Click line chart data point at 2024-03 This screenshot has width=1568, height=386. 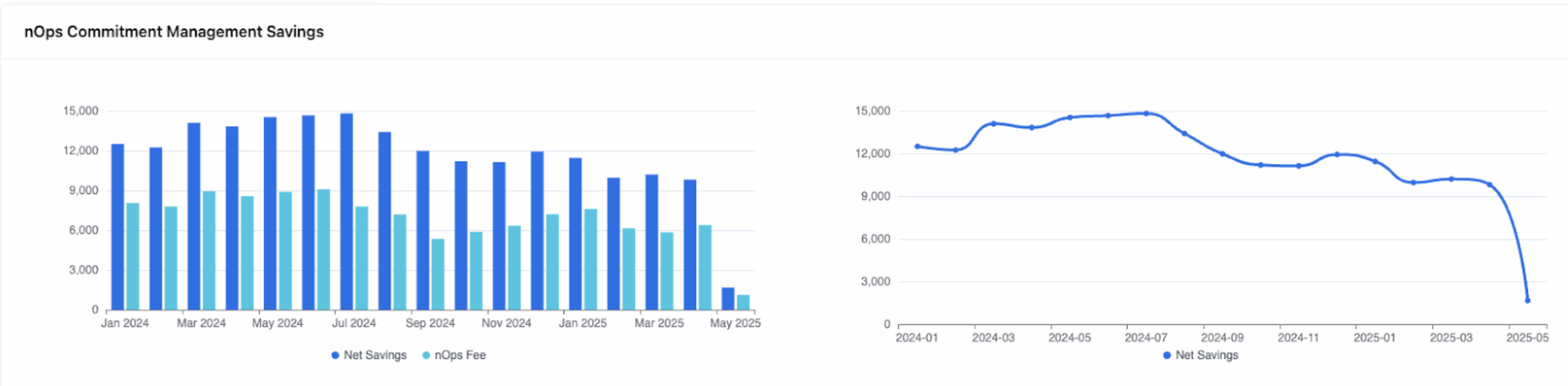[993, 124]
